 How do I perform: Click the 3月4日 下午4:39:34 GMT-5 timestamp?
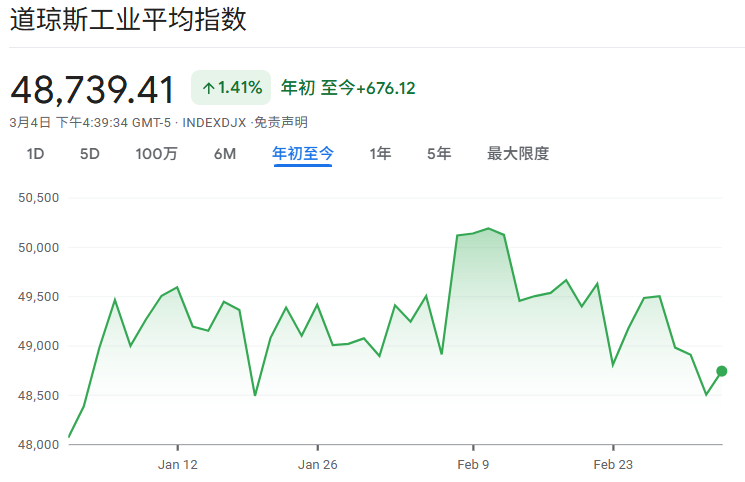90,123
